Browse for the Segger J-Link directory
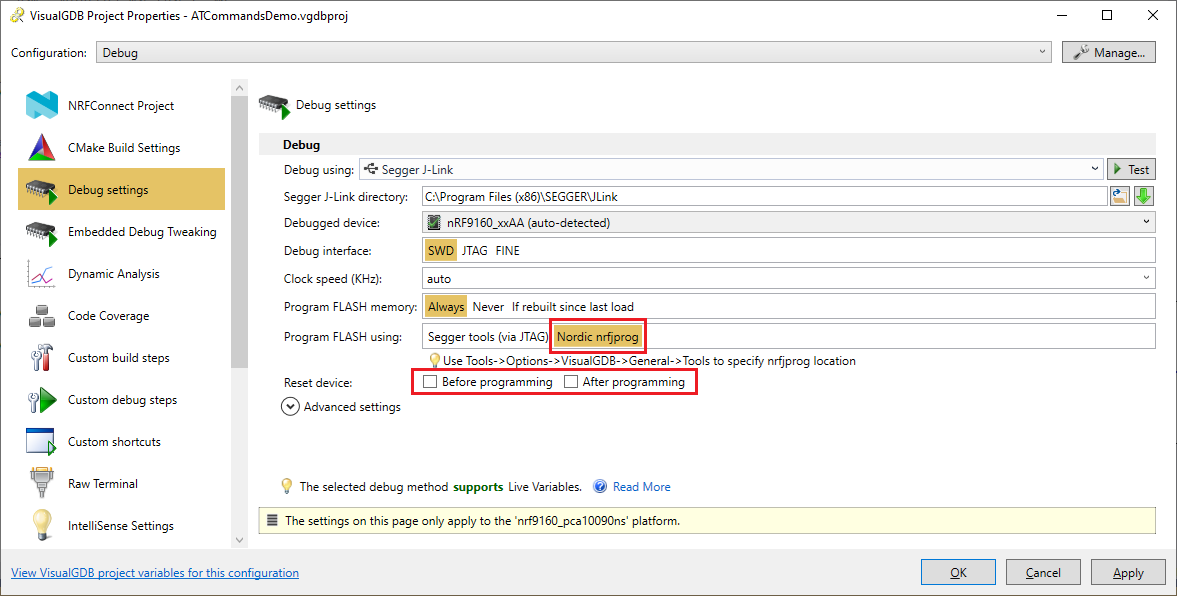 [1120, 197]
